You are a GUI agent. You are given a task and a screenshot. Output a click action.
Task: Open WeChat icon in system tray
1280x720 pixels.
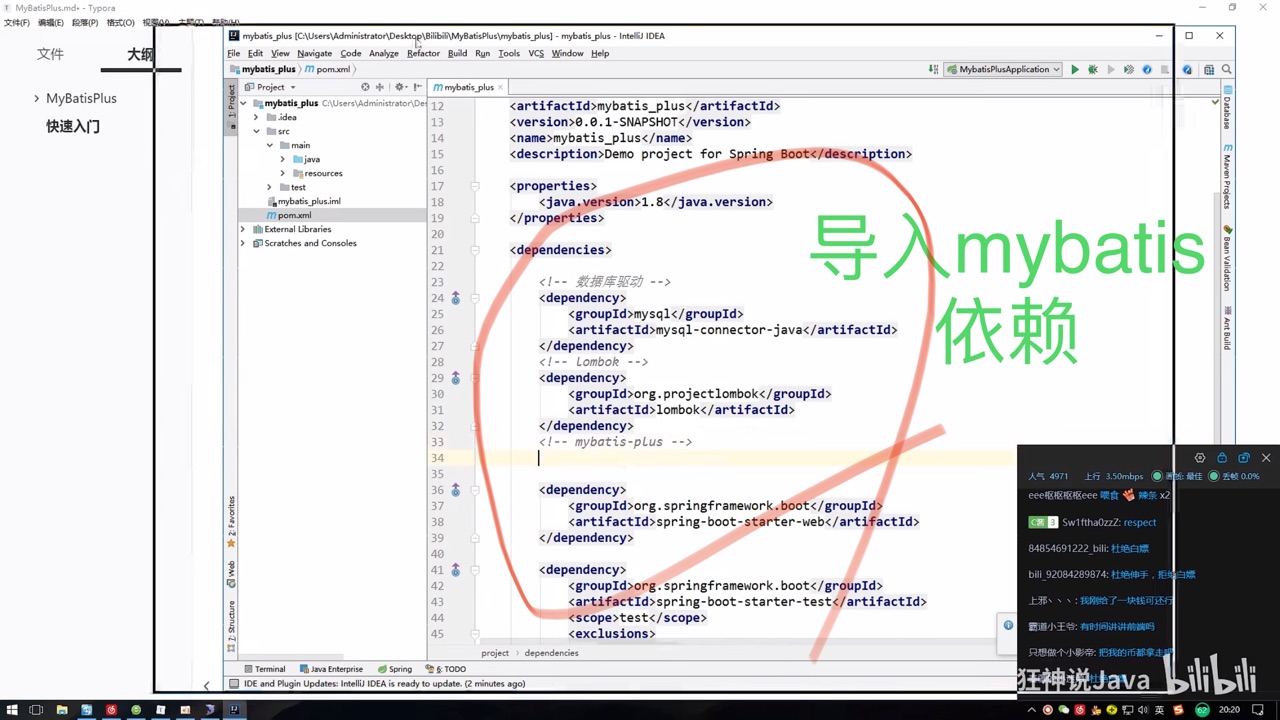(x=1064, y=710)
